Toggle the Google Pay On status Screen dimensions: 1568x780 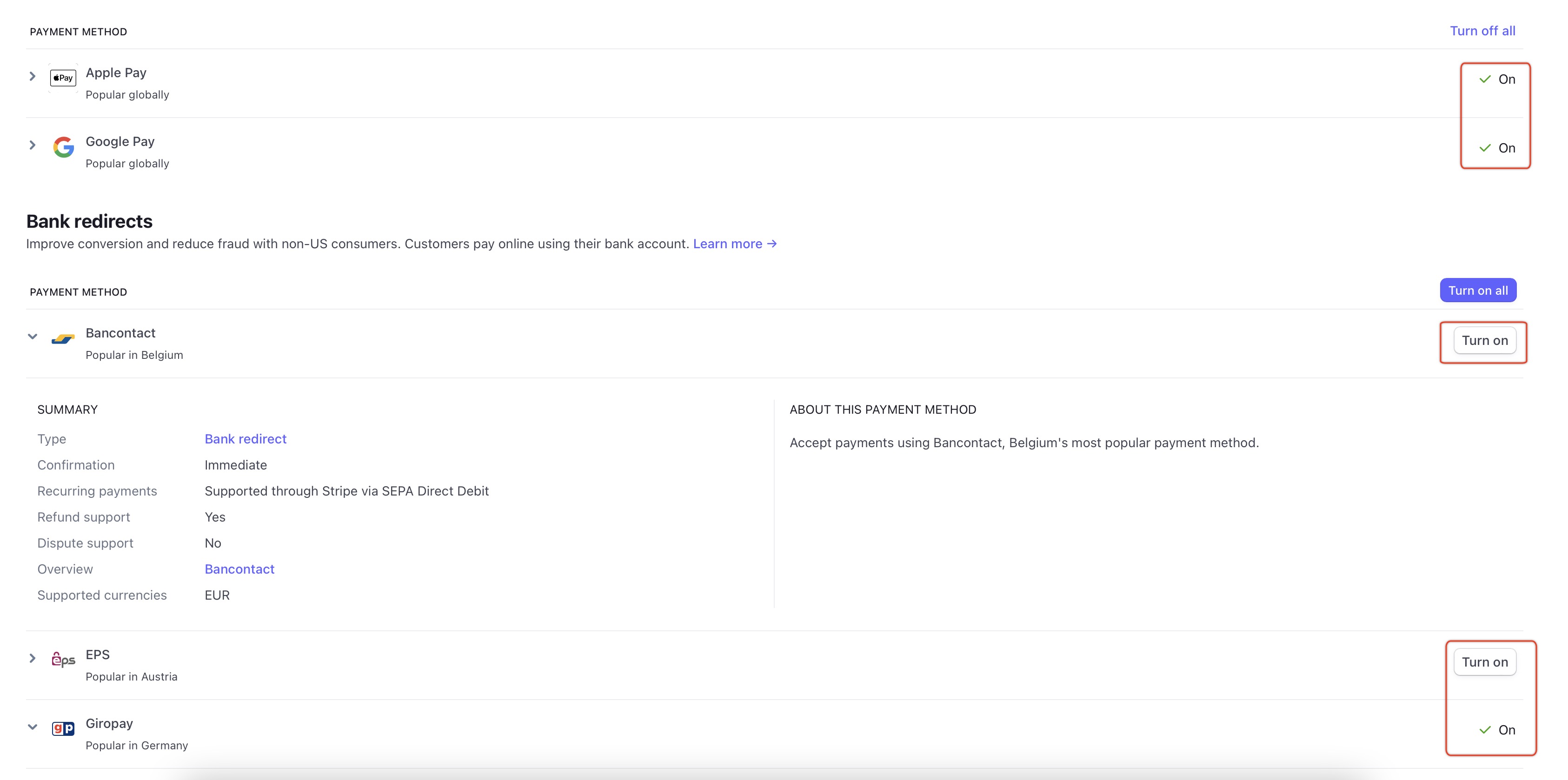pos(1497,148)
